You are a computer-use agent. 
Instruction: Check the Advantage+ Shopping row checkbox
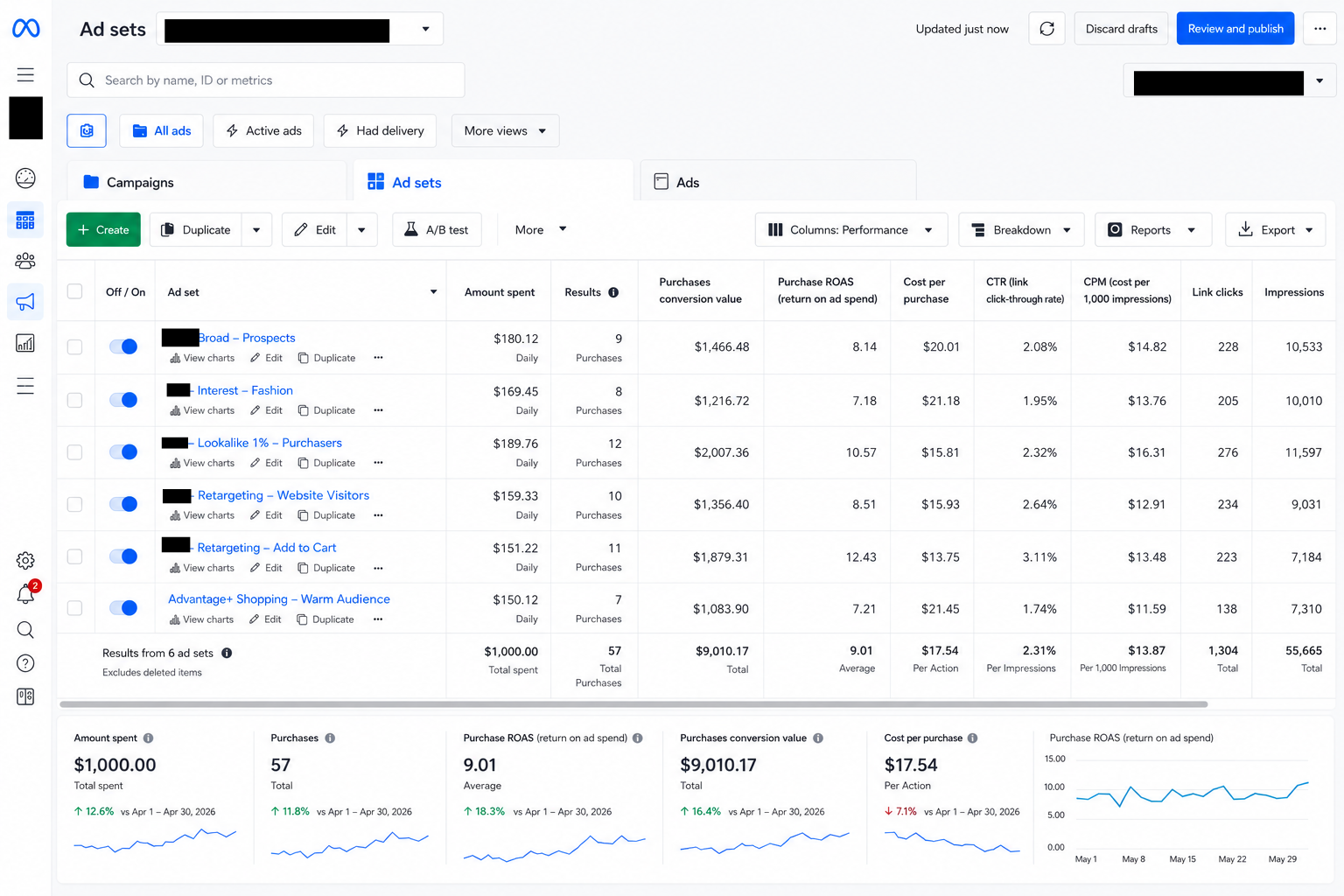click(x=75, y=608)
